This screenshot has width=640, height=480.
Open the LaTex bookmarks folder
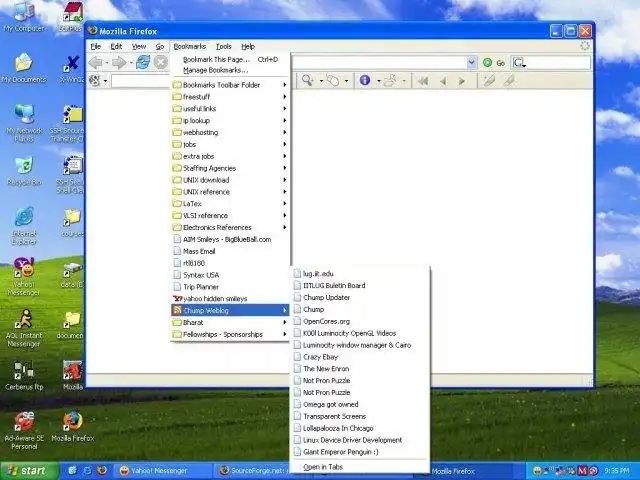(x=231, y=204)
